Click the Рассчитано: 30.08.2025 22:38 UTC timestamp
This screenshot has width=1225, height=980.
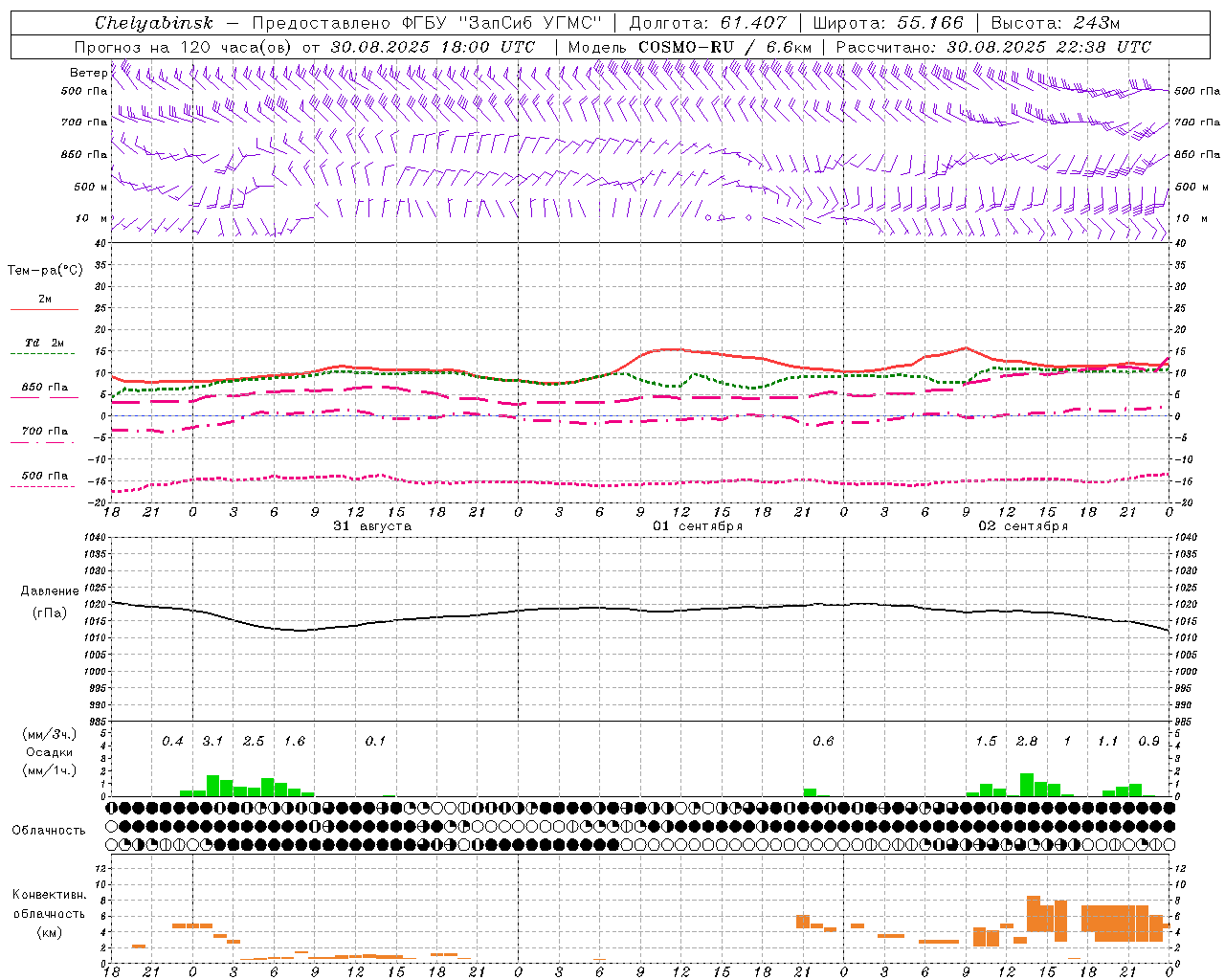tap(993, 47)
